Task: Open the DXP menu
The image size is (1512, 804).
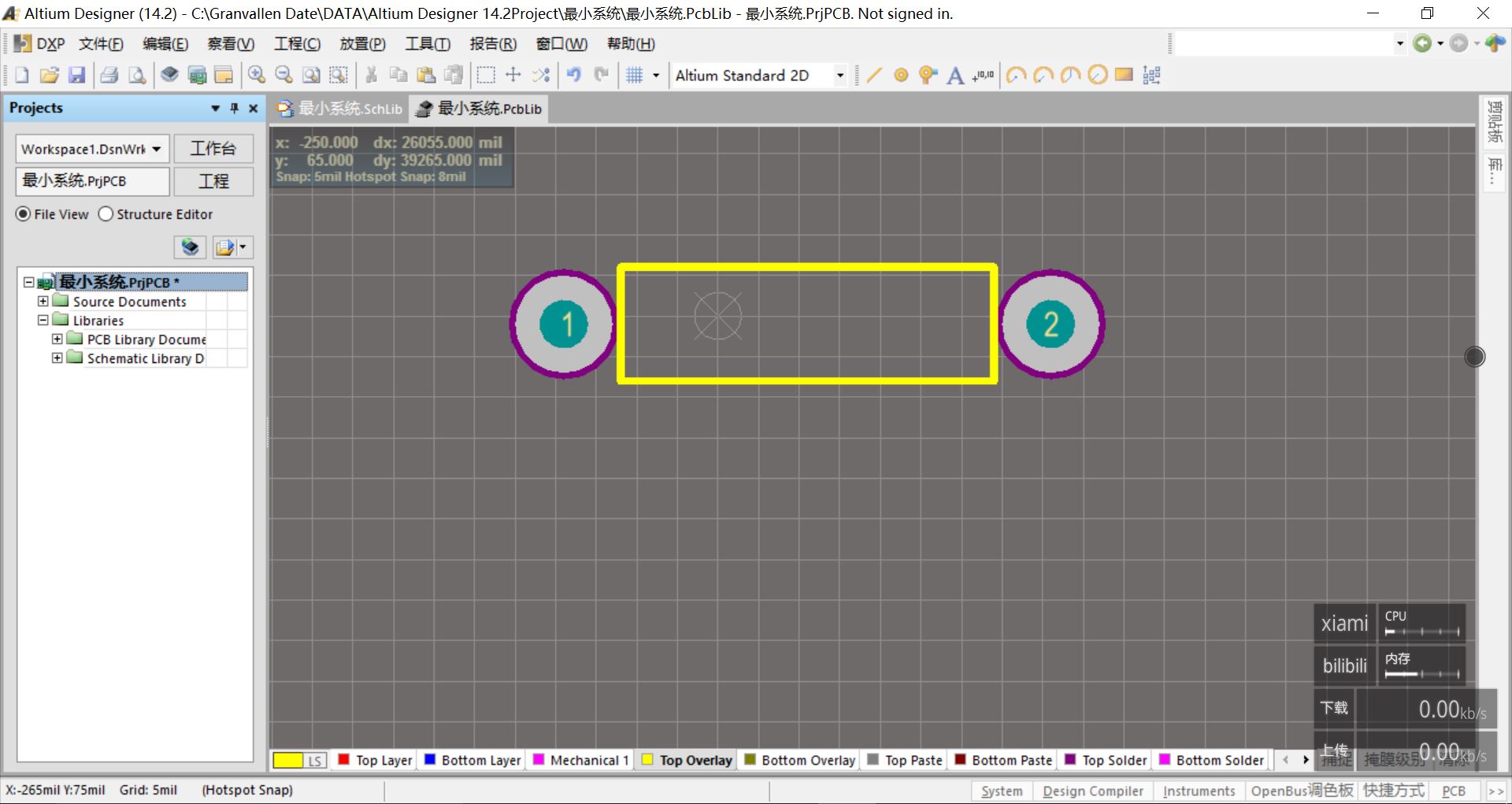Action: coord(40,44)
